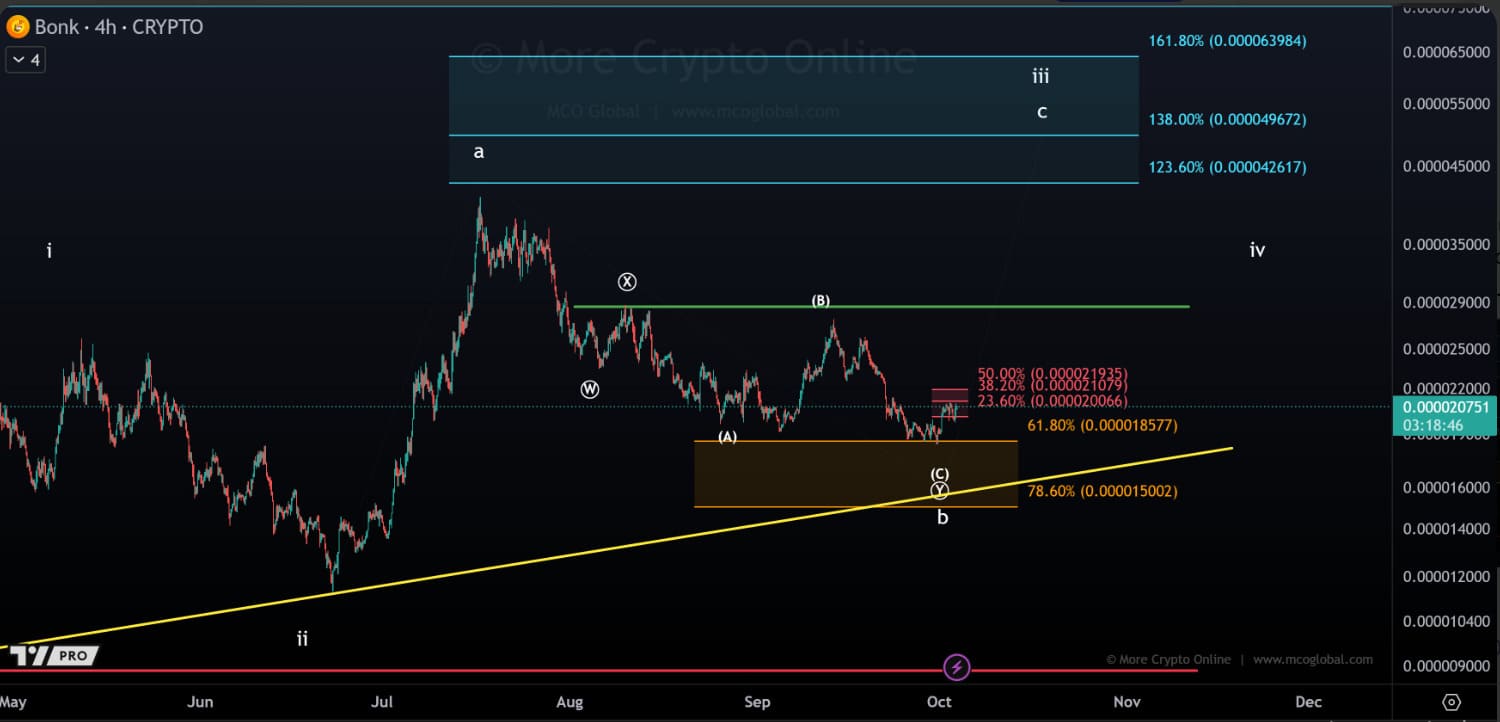Click the 78.60% orange Fibonacci label

click(x=1102, y=491)
